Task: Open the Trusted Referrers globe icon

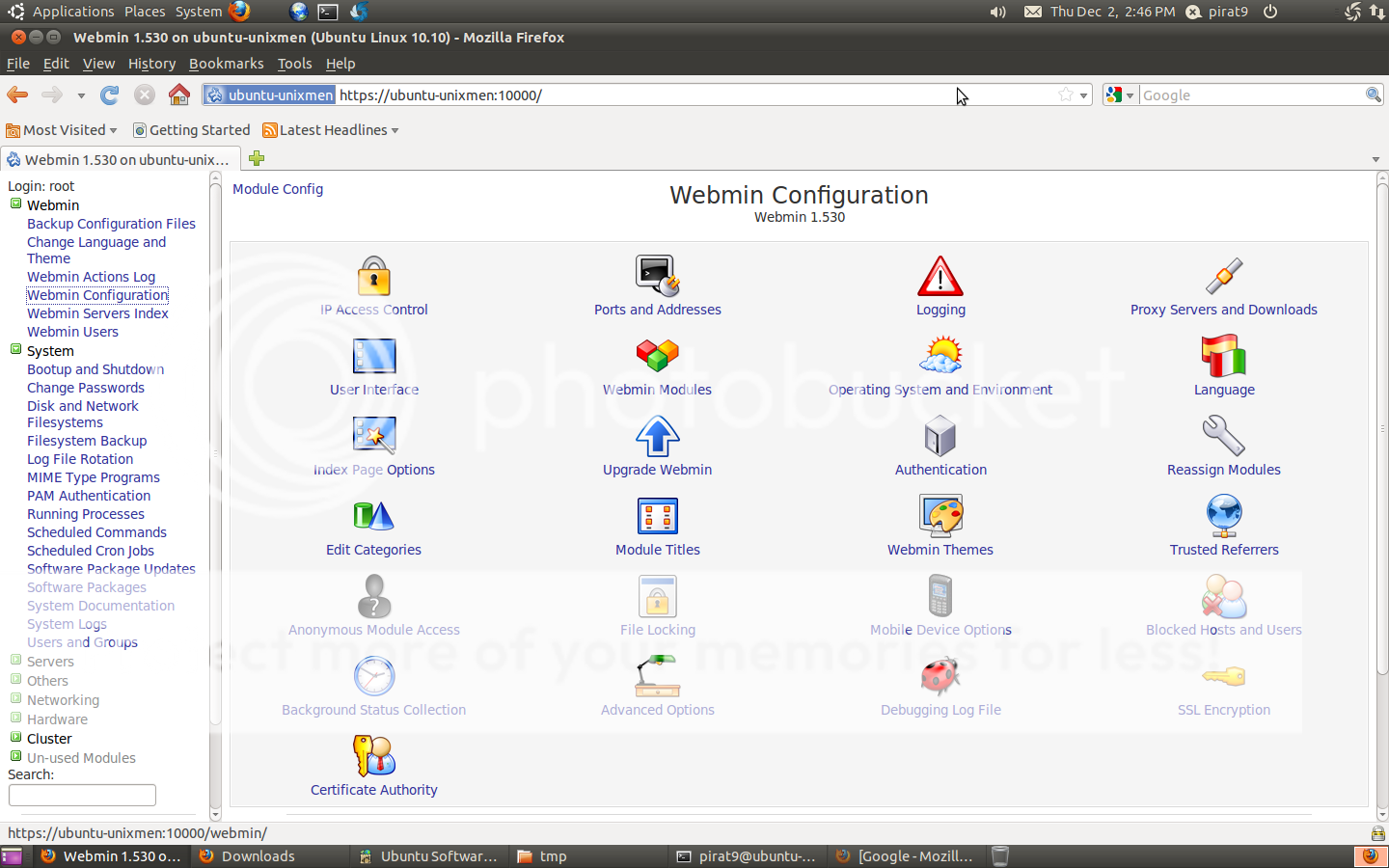Action: [1224, 517]
